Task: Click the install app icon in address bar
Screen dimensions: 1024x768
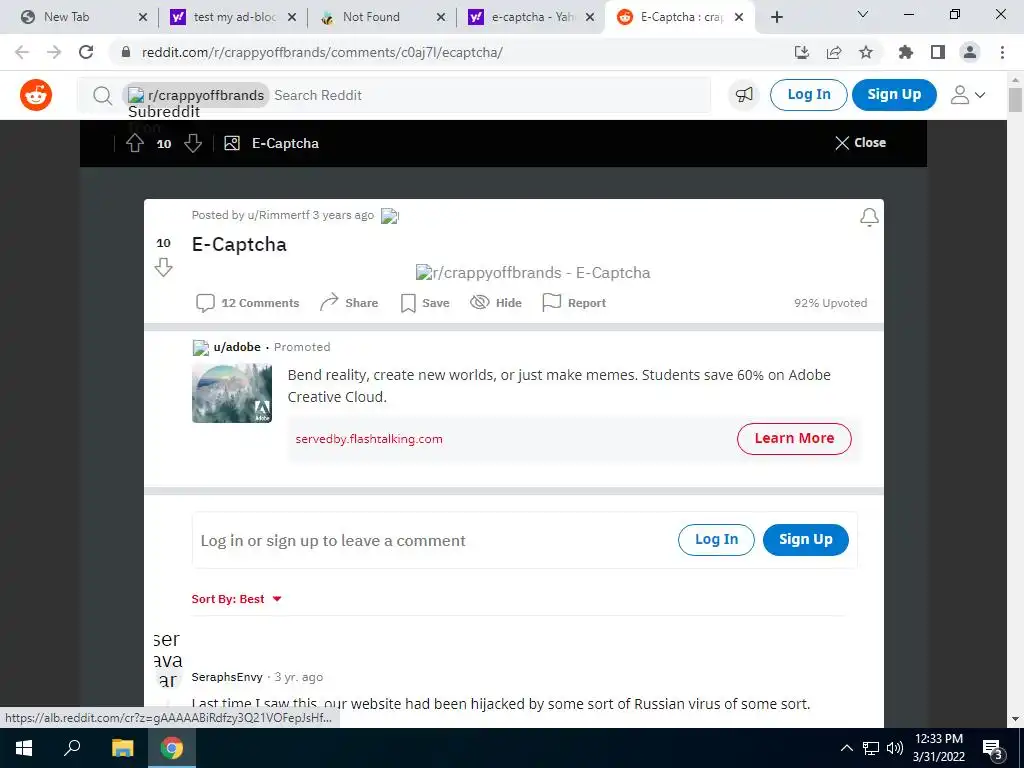Action: coord(802,52)
